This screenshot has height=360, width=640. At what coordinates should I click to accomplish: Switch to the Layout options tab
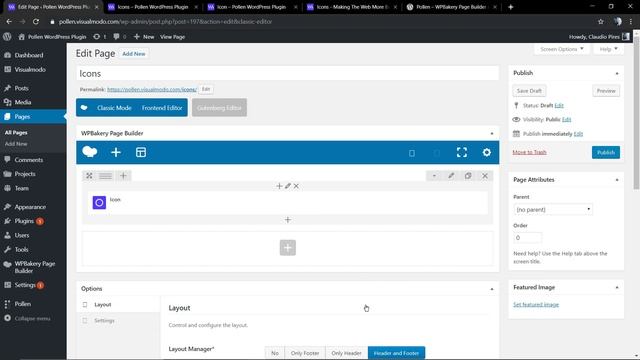118,304
